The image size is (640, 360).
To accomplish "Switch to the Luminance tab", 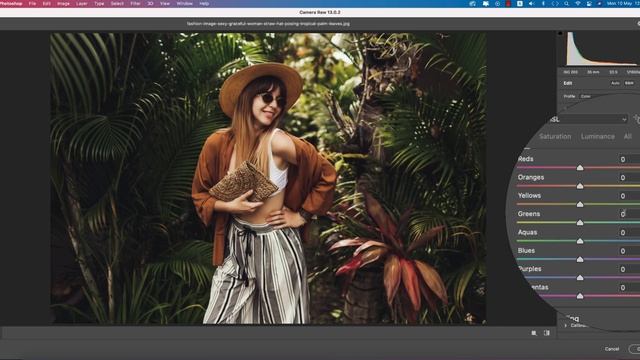I will coord(598,136).
